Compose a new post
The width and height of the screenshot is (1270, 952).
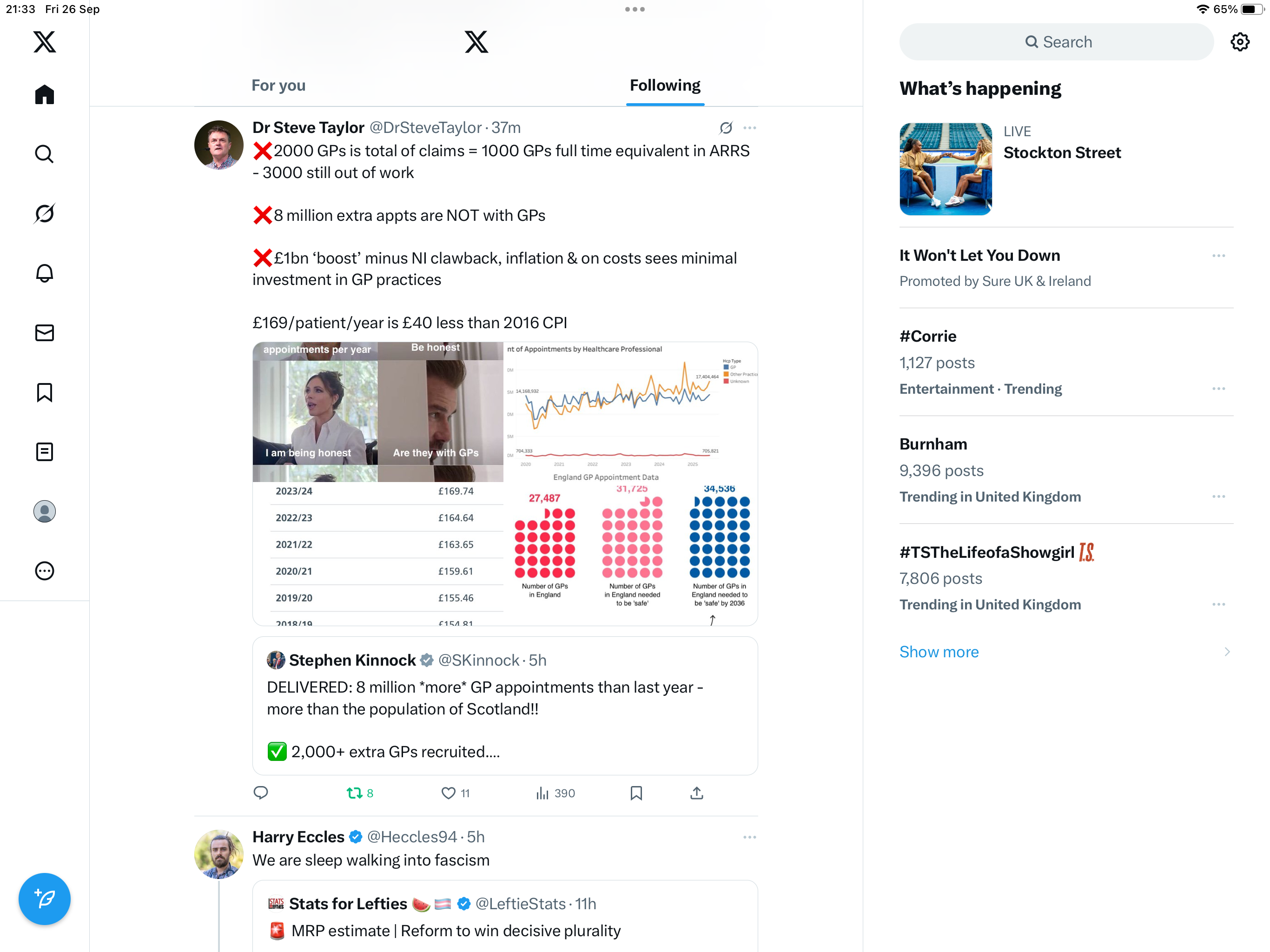[x=44, y=899]
